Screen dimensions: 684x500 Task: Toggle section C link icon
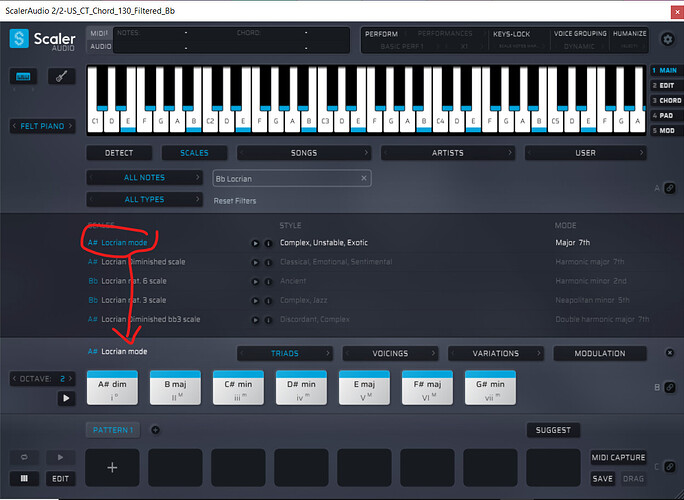670,466
